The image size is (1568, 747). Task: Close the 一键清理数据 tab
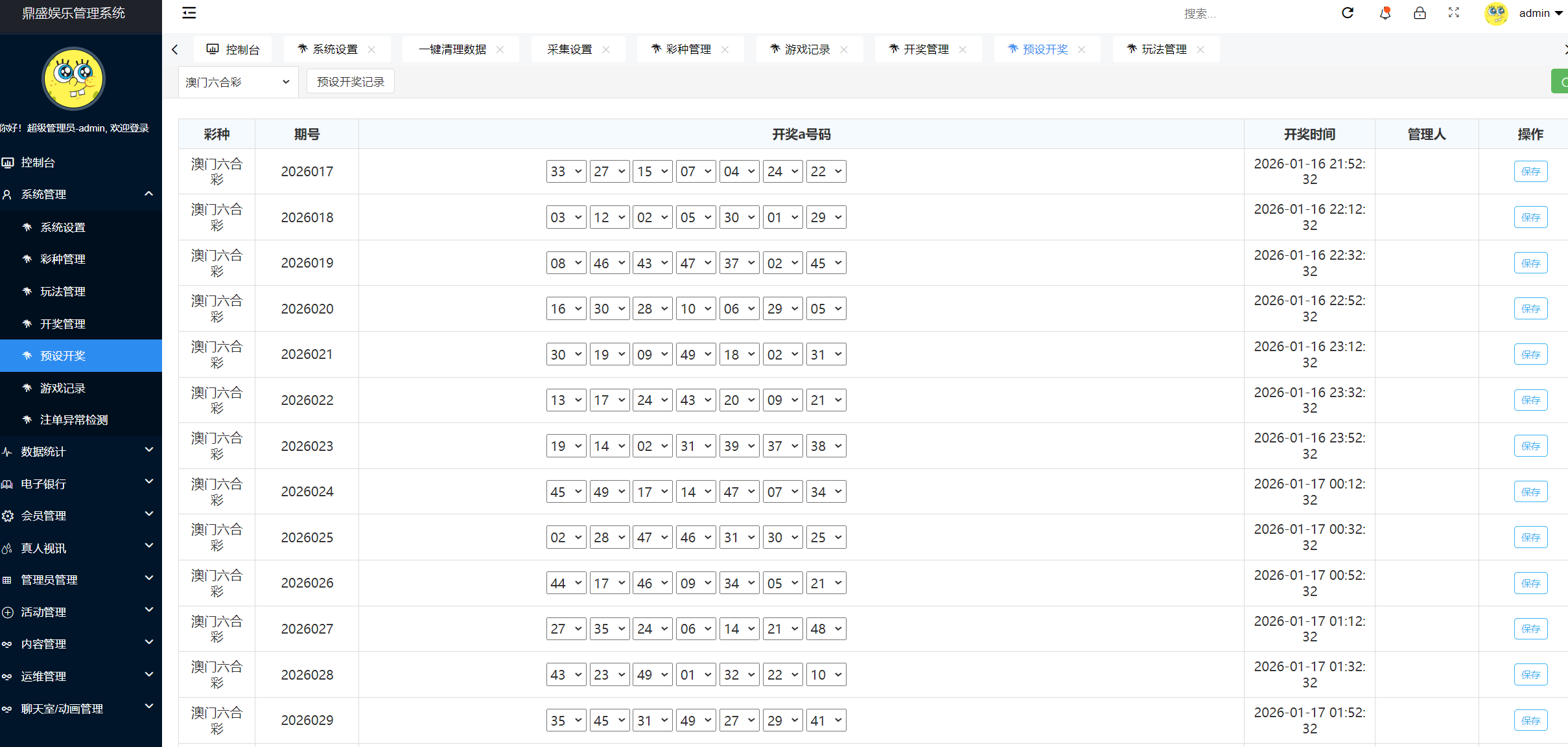tap(500, 49)
